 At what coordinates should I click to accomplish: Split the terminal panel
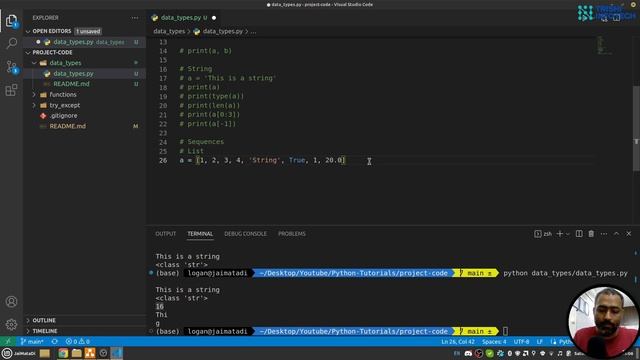579,233
